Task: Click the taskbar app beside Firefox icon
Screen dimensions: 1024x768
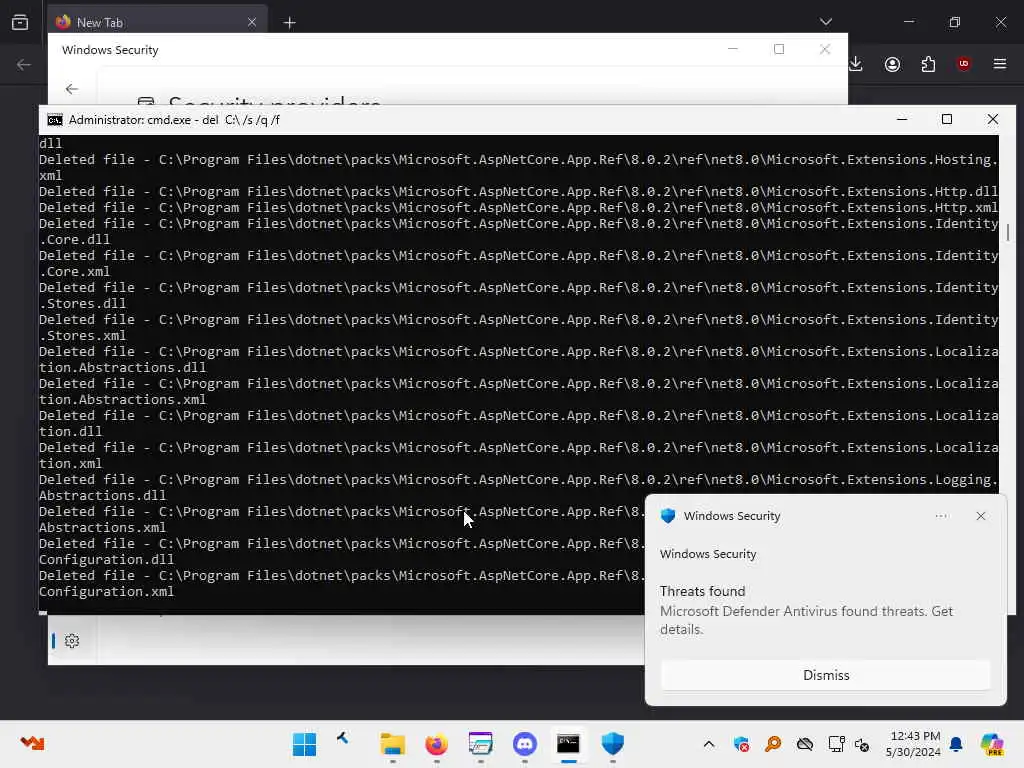Action: 480,744
